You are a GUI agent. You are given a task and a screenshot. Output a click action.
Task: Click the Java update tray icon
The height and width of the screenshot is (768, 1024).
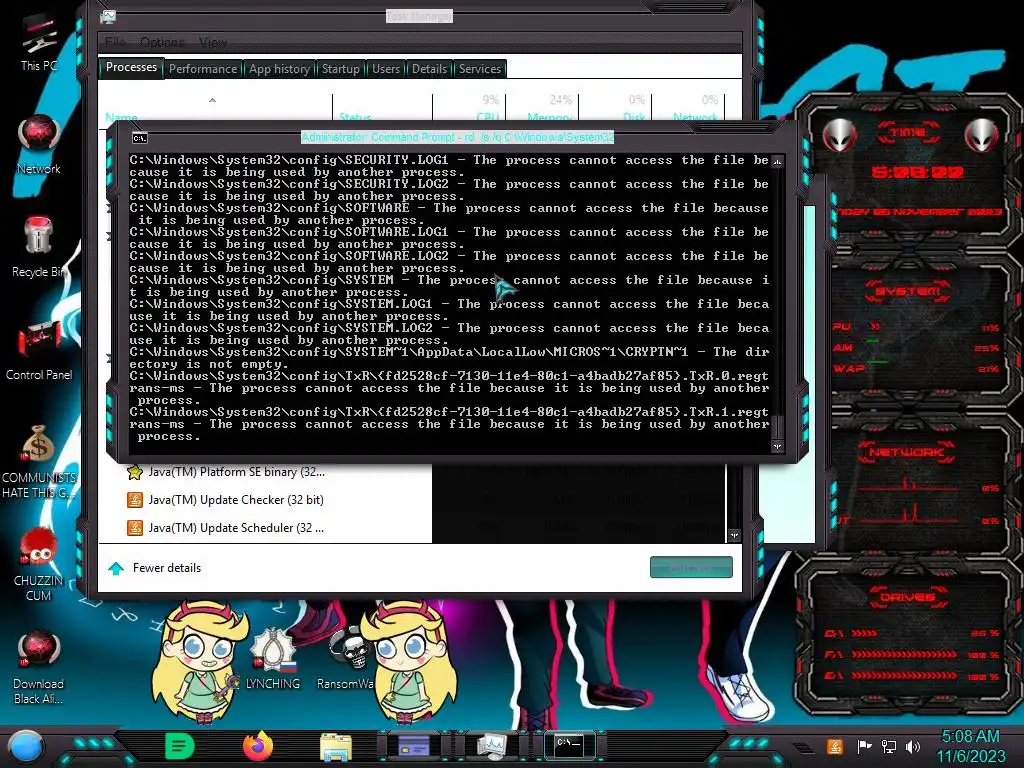(x=834, y=746)
